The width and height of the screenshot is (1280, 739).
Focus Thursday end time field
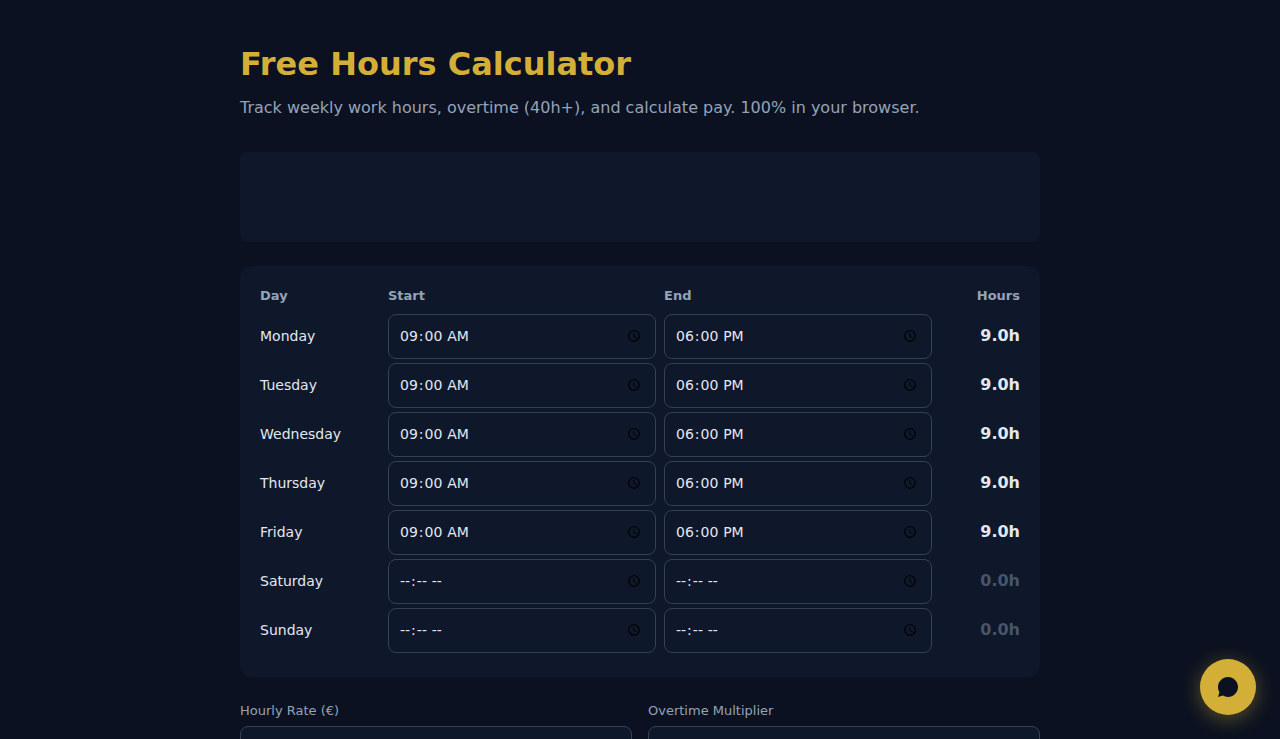click(798, 483)
